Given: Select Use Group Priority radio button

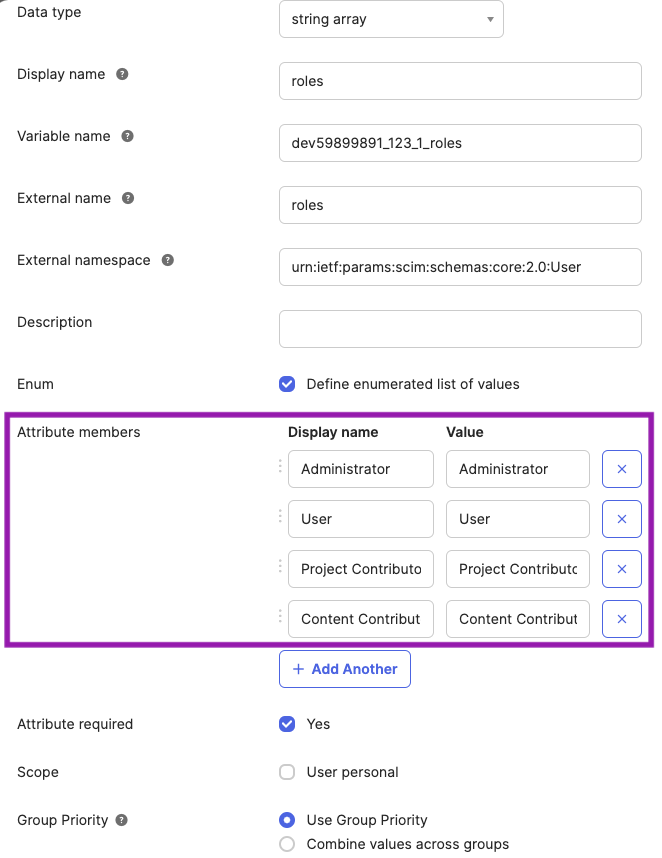Looking at the screenshot, I should (x=287, y=820).
